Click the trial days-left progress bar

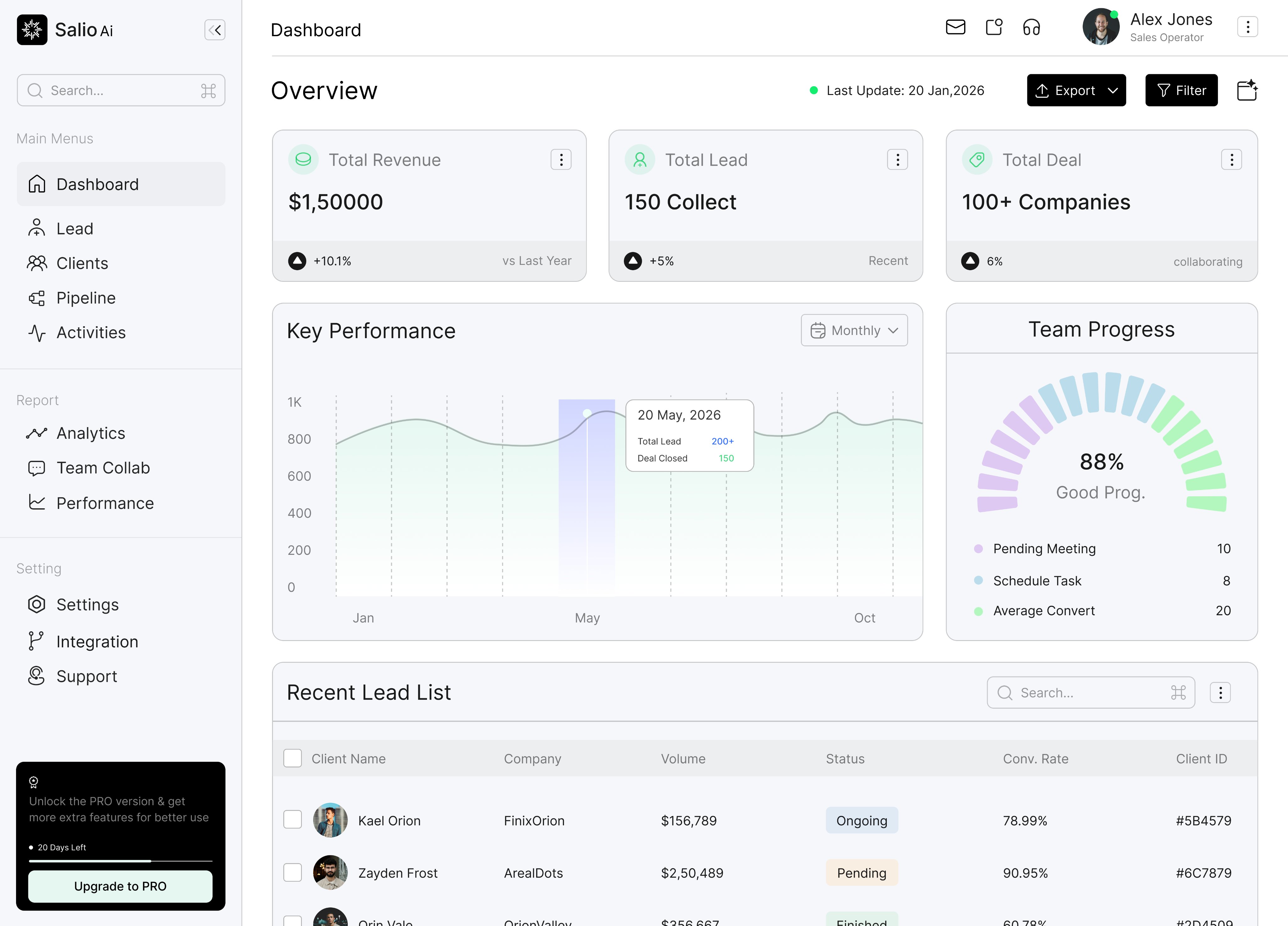tap(120, 861)
